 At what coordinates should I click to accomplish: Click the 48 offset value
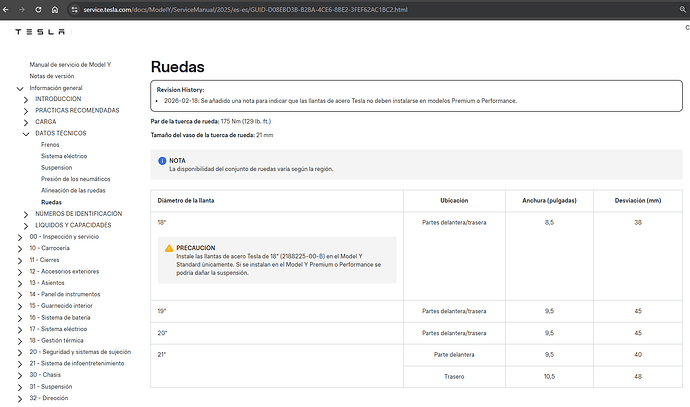coord(638,377)
